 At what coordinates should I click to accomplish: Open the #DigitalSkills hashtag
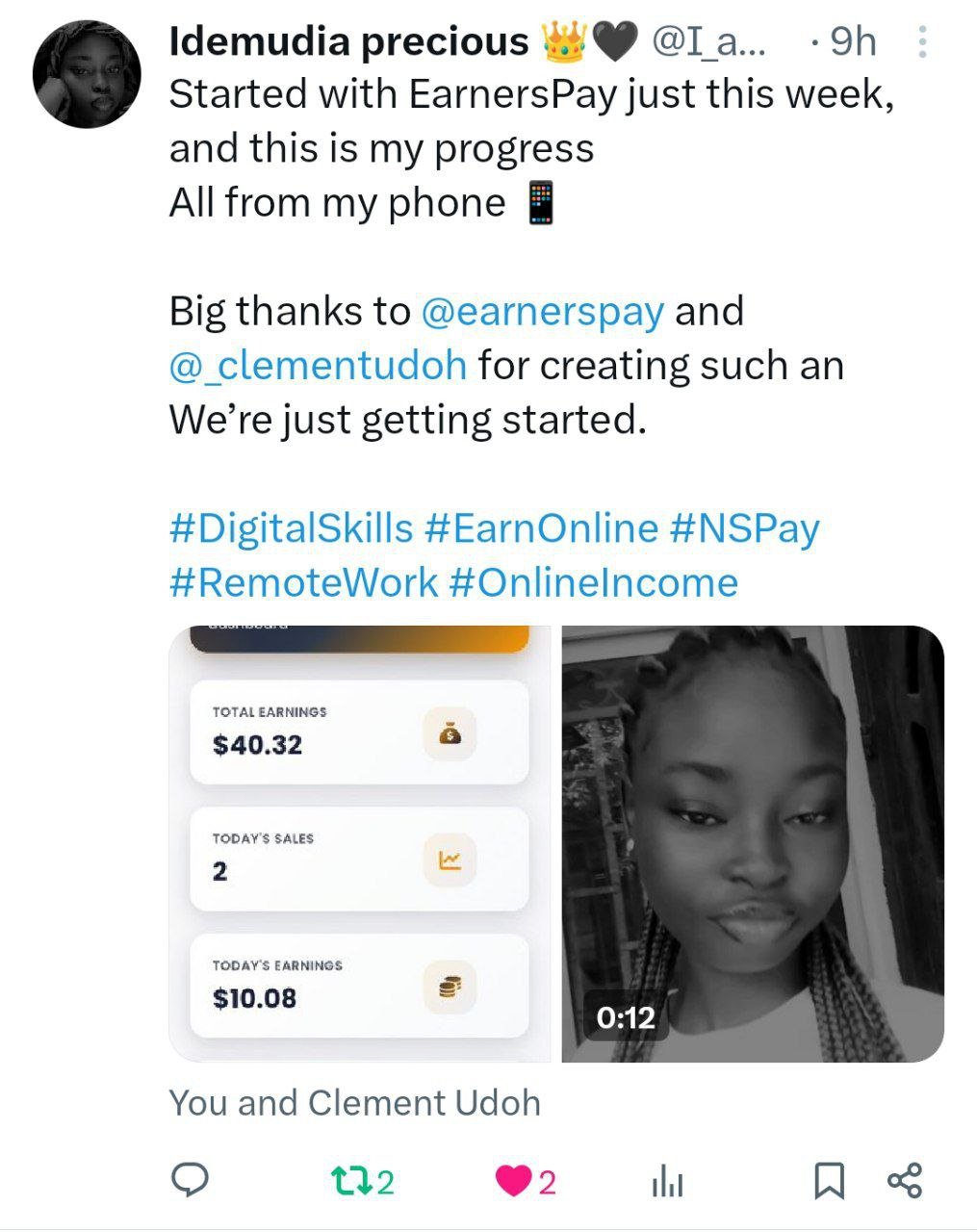coord(291,528)
